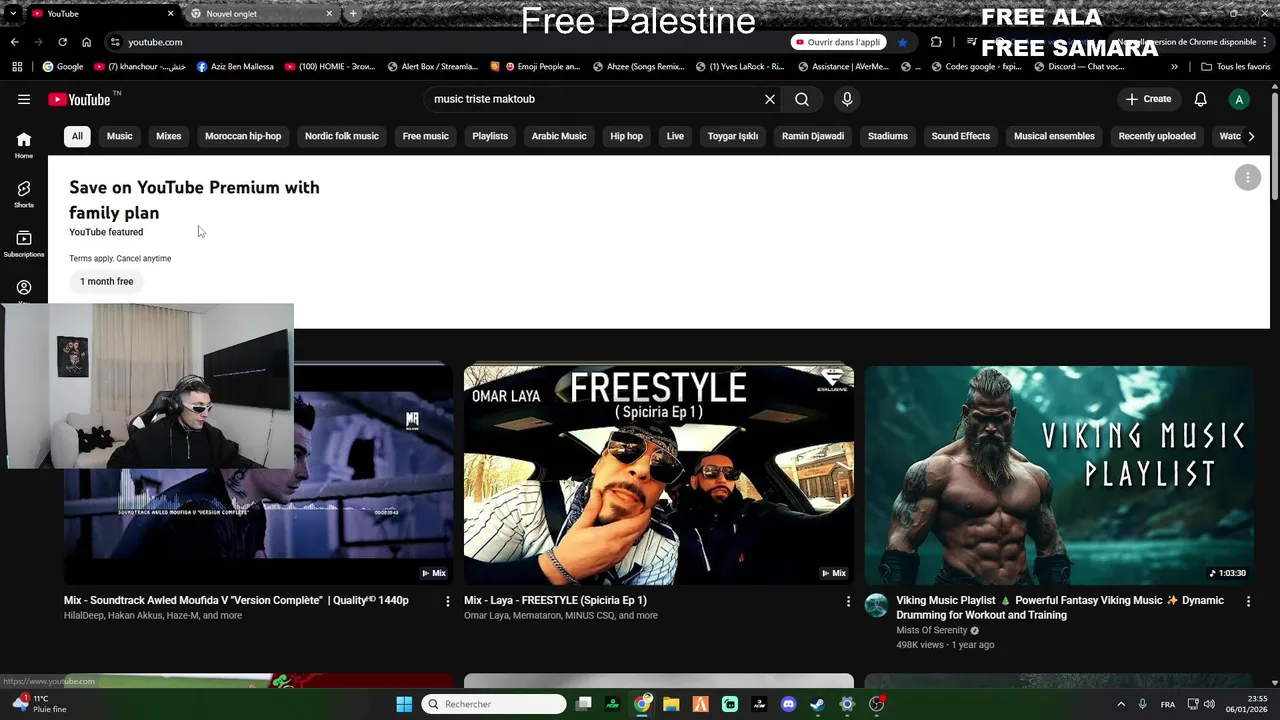The height and width of the screenshot is (720, 1280).
Task: Open the YouTube guide hamburger menu
Action: click(x=24, y=99)
